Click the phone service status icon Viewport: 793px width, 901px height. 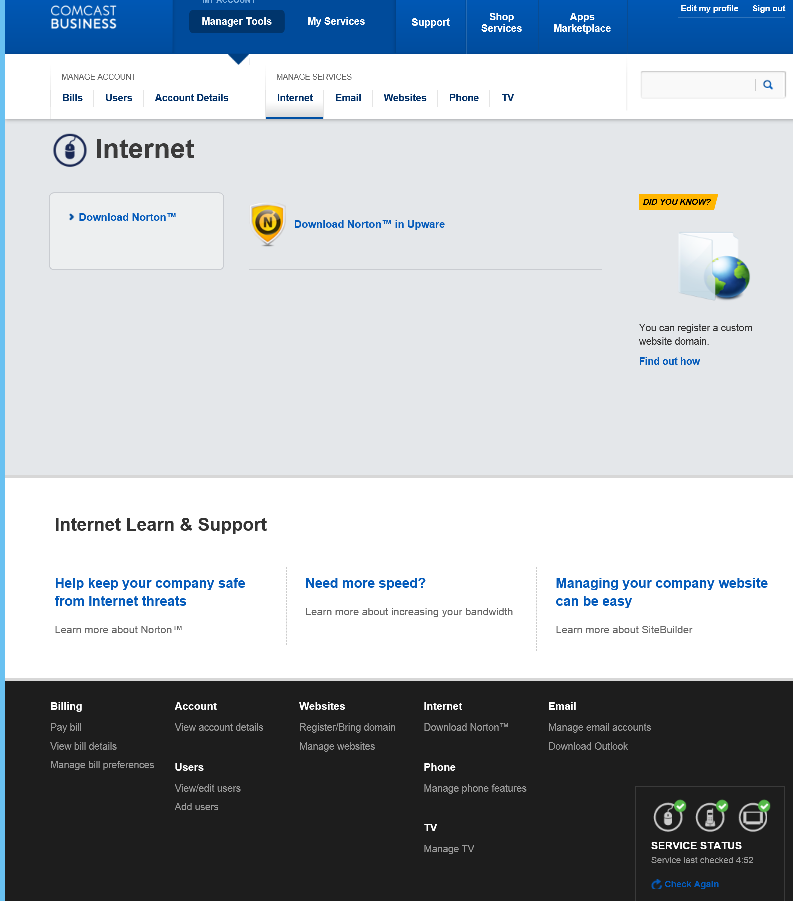point(711,816)
